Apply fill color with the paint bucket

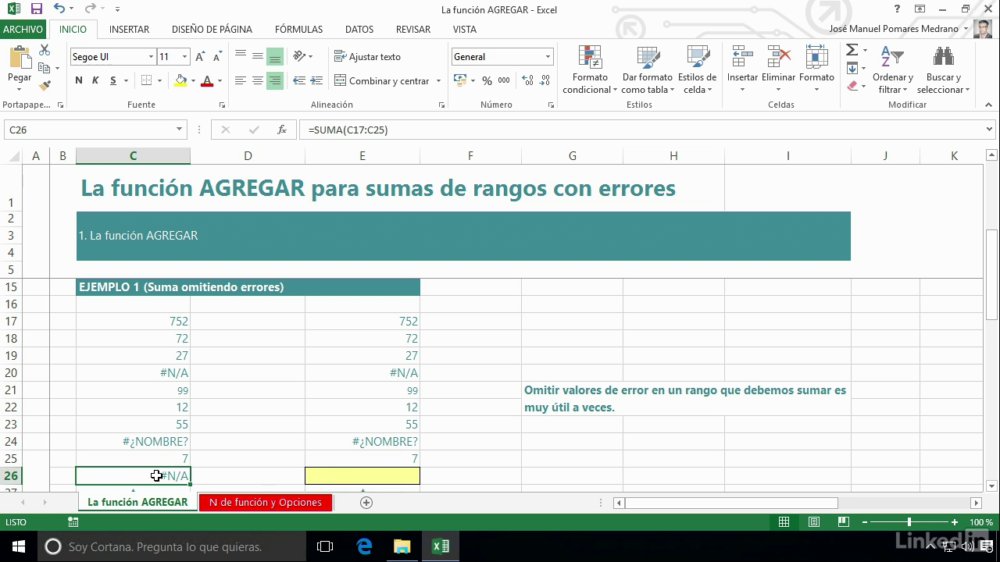point(180,80)
